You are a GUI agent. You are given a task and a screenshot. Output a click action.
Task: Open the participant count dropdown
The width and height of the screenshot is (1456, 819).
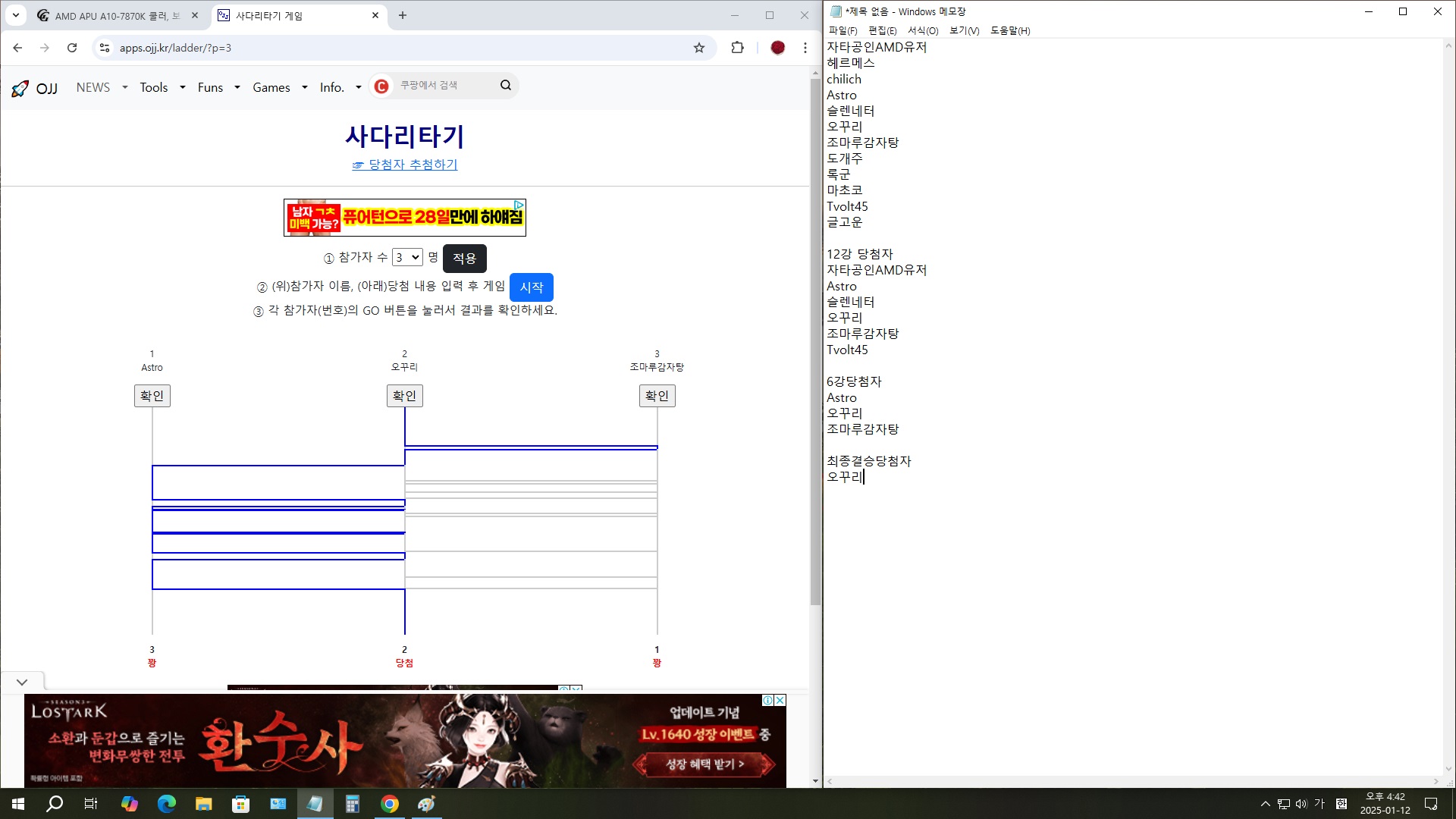coord(407,257)
